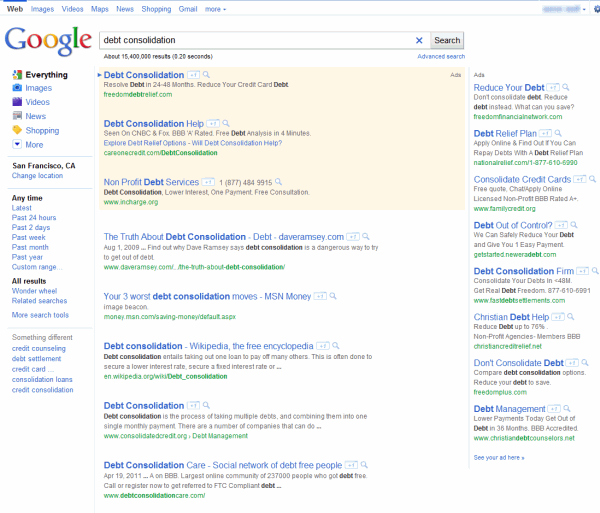600x513 pixels.
Task: Click +1 button beside Reduce Your Debt ad
Action: [553, 88]
